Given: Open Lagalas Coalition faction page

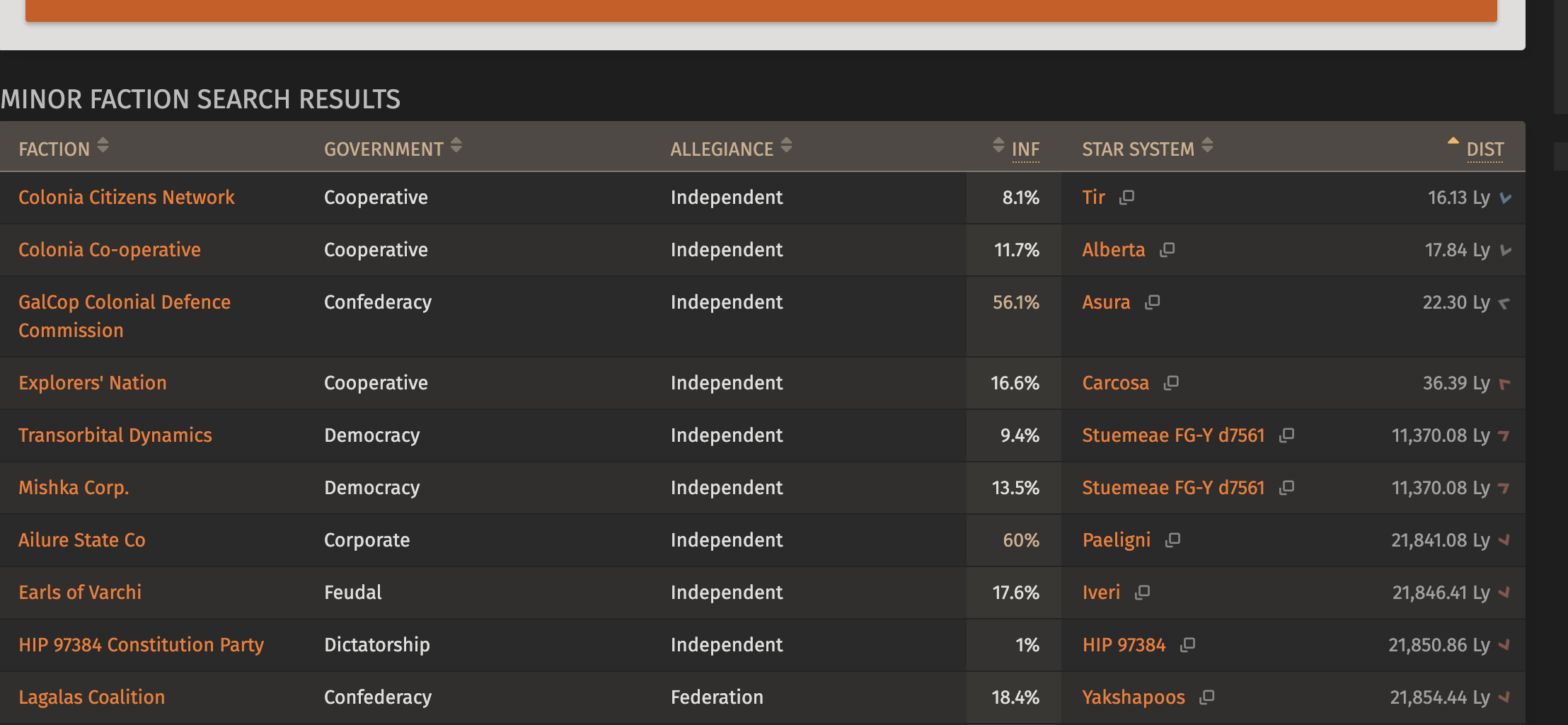Looking at the screenshot, I should (92, 697).
